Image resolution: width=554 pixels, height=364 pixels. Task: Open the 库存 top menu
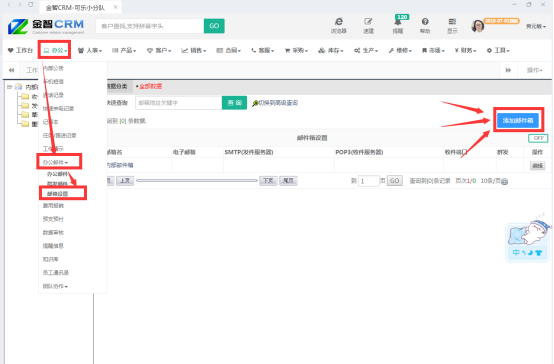pyautogui.click(x=331, y=51)
